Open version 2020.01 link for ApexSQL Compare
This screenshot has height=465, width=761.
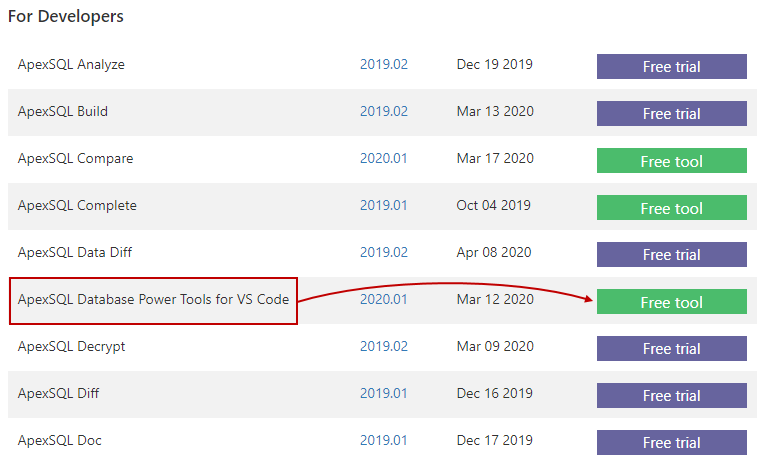(x=384, y=159)
